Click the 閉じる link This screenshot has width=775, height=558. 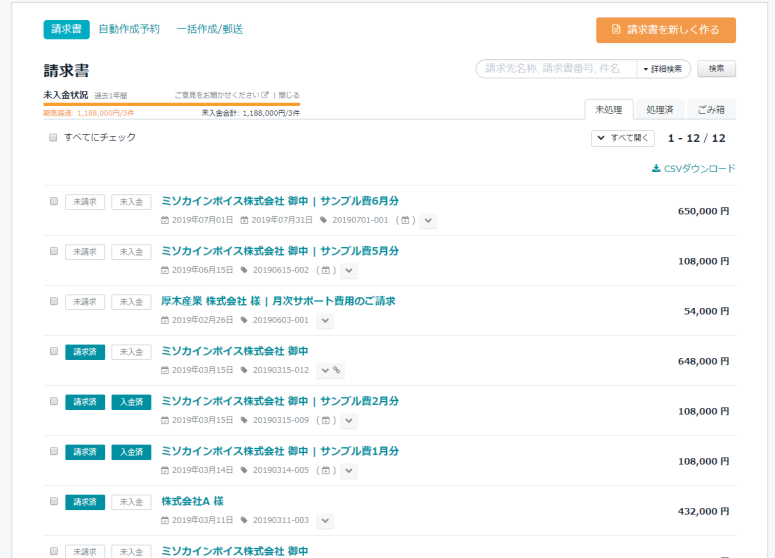click(289, 95)
